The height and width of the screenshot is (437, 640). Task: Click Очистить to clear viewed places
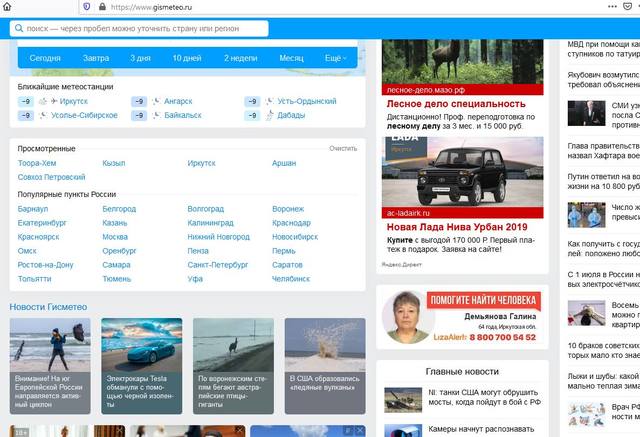[x=343, y=149]
